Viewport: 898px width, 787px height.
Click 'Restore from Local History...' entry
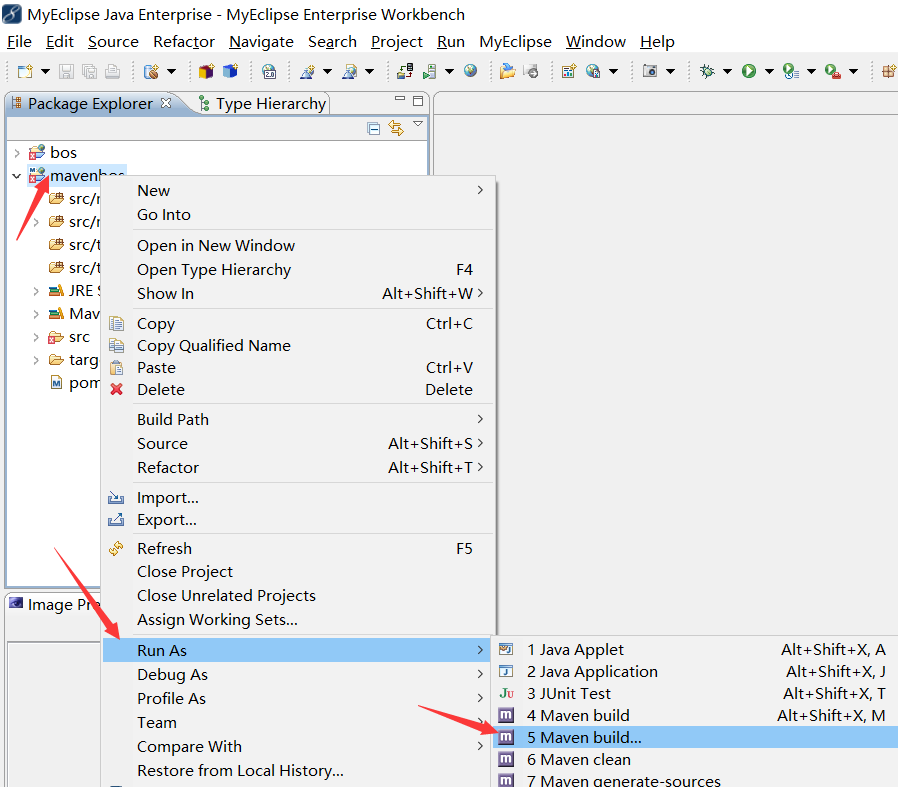tap(297, 770)
